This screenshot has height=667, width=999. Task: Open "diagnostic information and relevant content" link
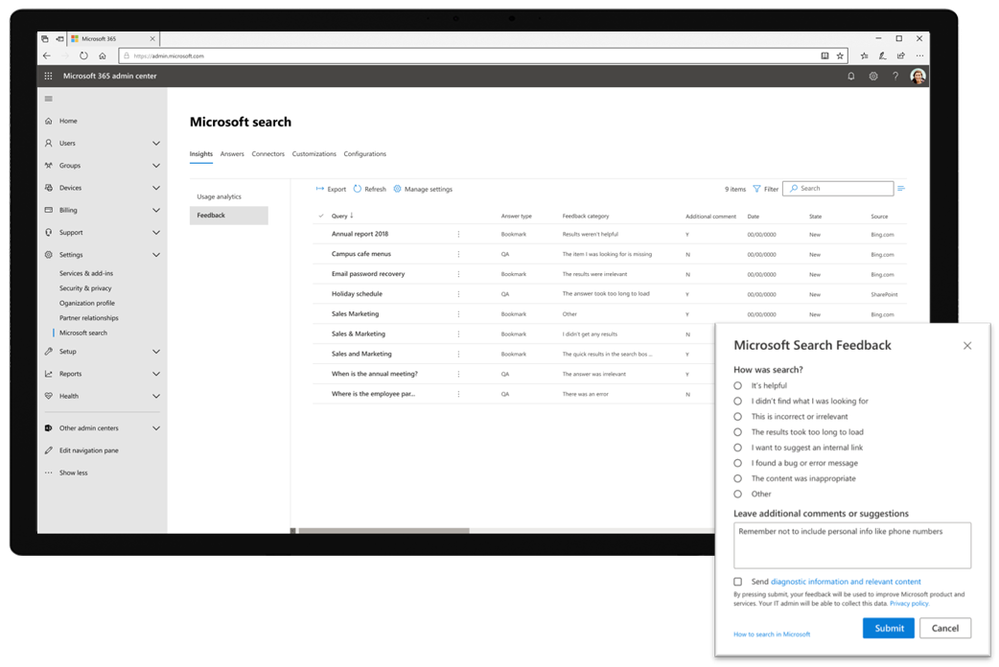point(845,582)
